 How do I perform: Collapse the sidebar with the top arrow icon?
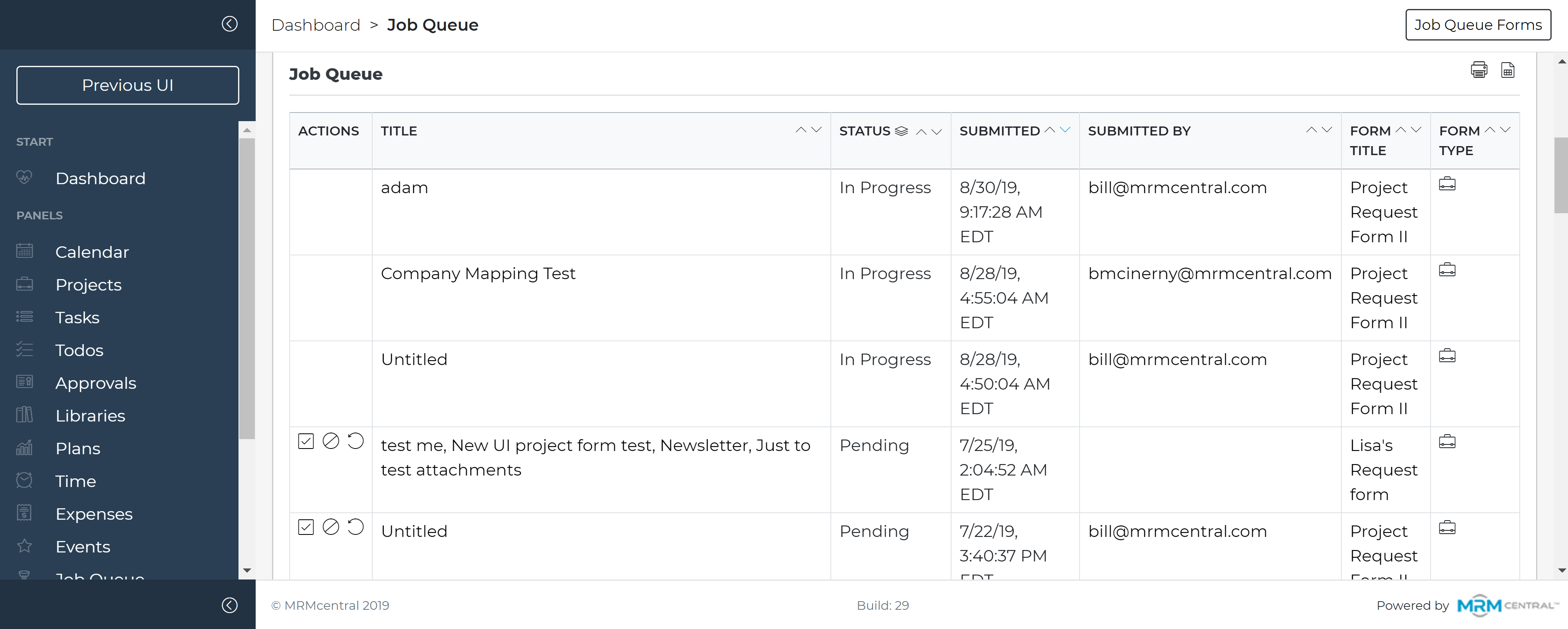pos(229,24)
